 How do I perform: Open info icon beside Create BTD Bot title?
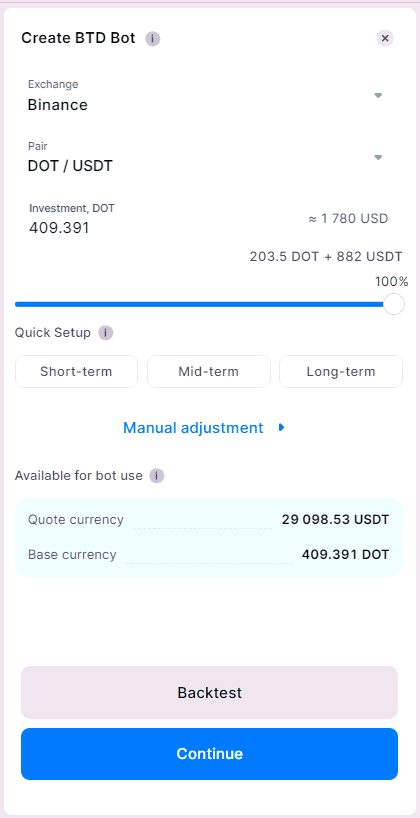(152, 39)
